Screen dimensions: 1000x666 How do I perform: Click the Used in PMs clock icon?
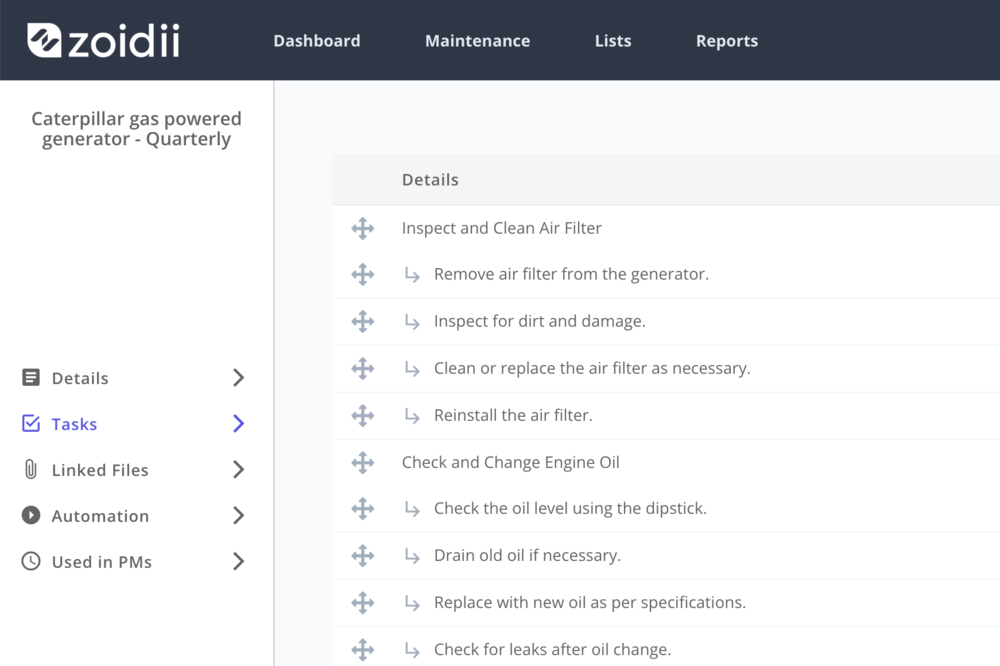point(31,561)
